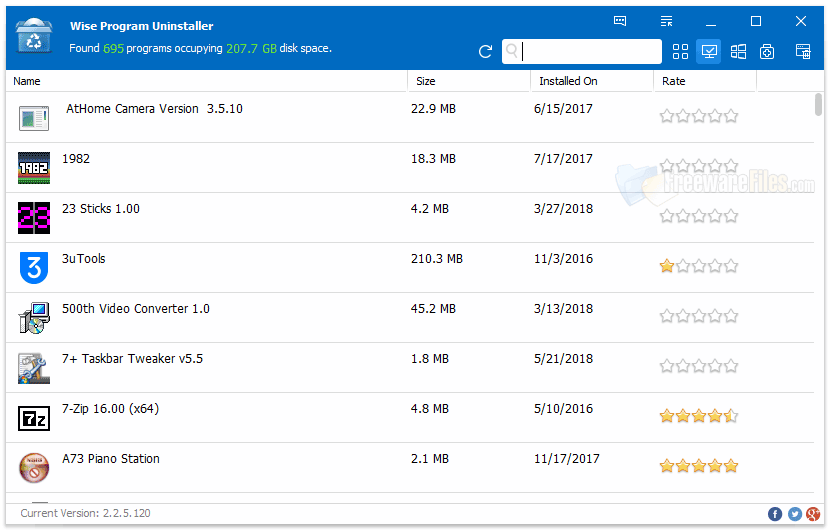Rate AtHome Camera using its stars

pyautogui.click(x=699, y=116)
